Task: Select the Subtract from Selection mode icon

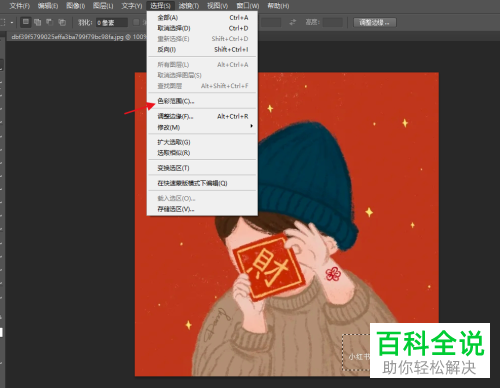Action: 50,22
